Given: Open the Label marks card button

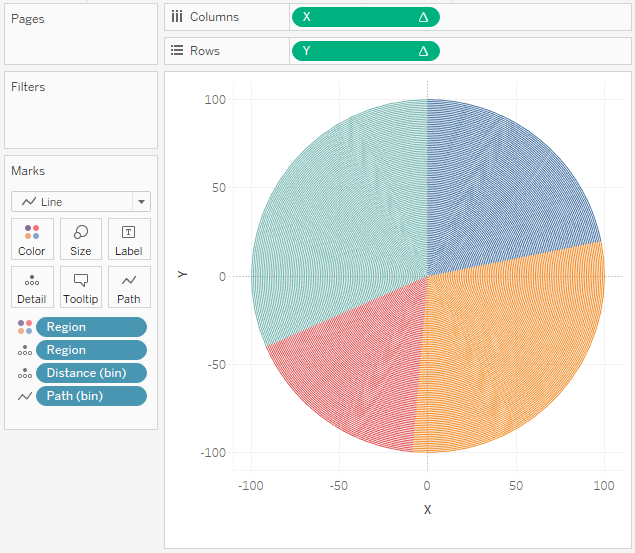Looking at the screenshot, I should 129,239.
